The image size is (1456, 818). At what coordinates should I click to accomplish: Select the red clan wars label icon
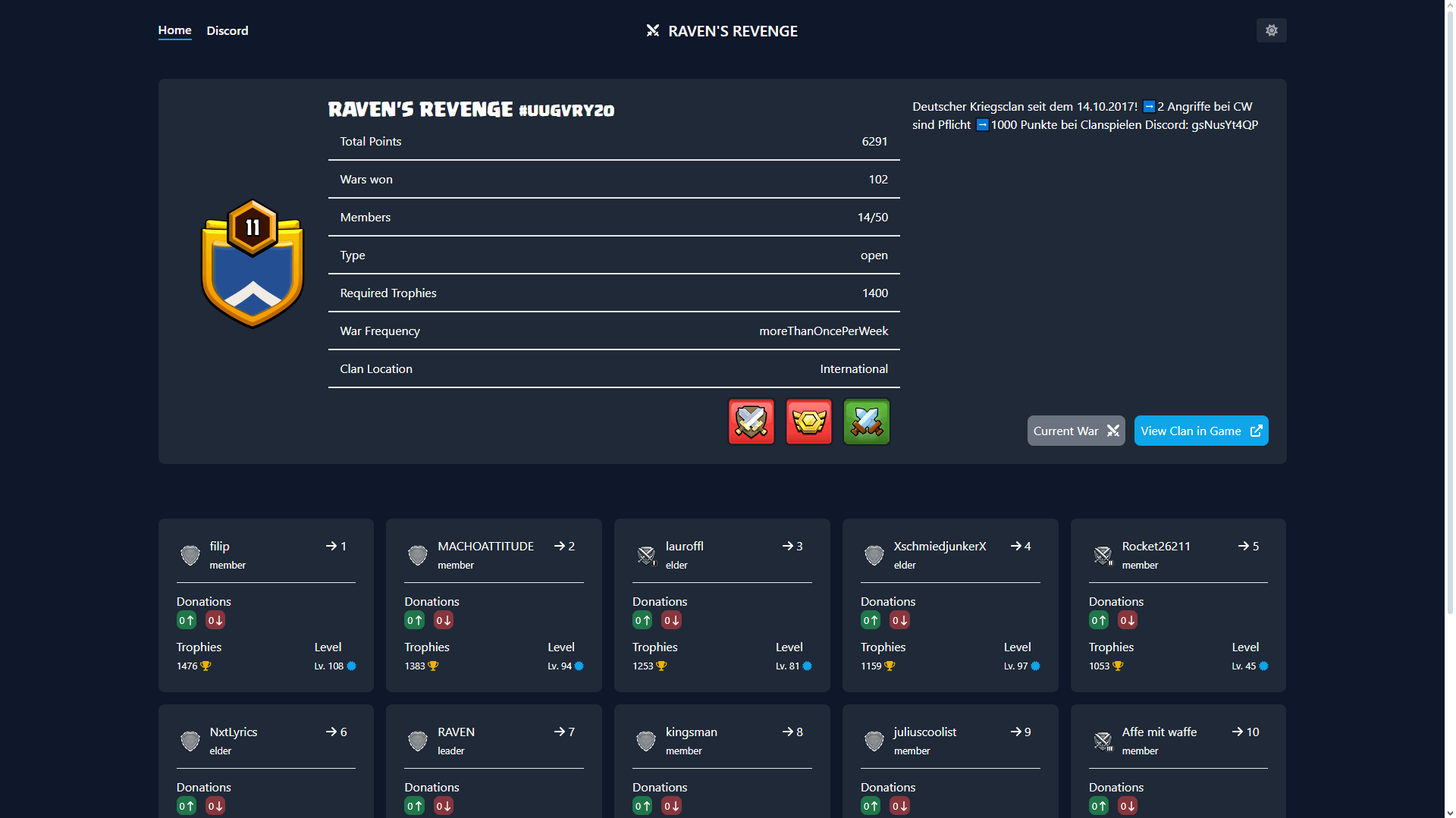pos(751,422)
